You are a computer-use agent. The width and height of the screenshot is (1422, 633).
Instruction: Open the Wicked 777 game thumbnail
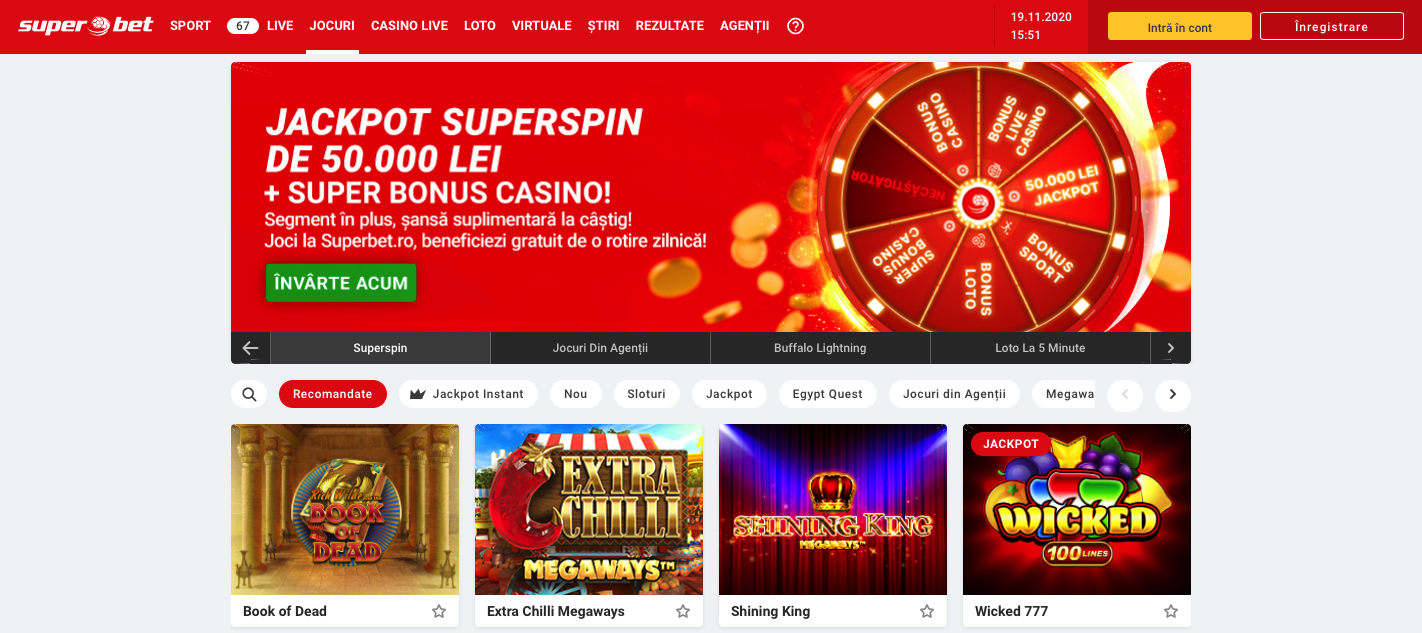[1077, 510]
